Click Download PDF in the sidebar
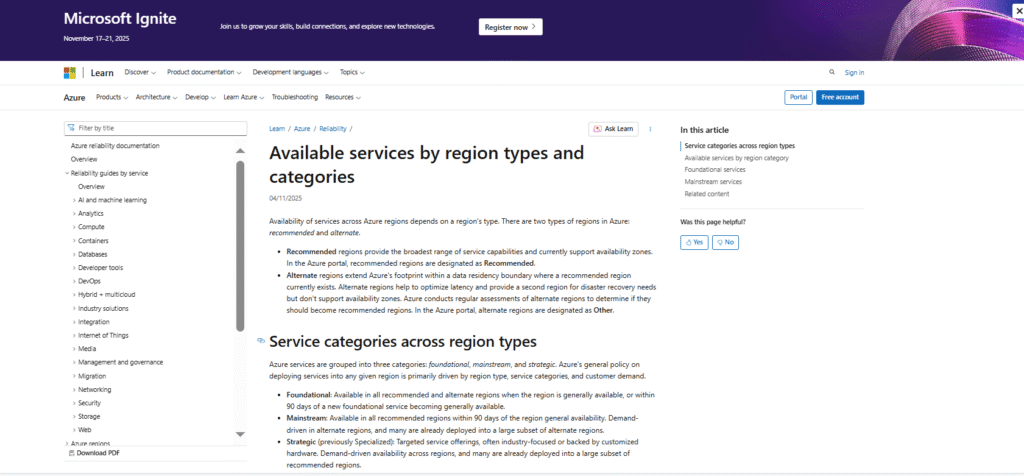The height and width of the screenshot is (476, 1024). 94,452
